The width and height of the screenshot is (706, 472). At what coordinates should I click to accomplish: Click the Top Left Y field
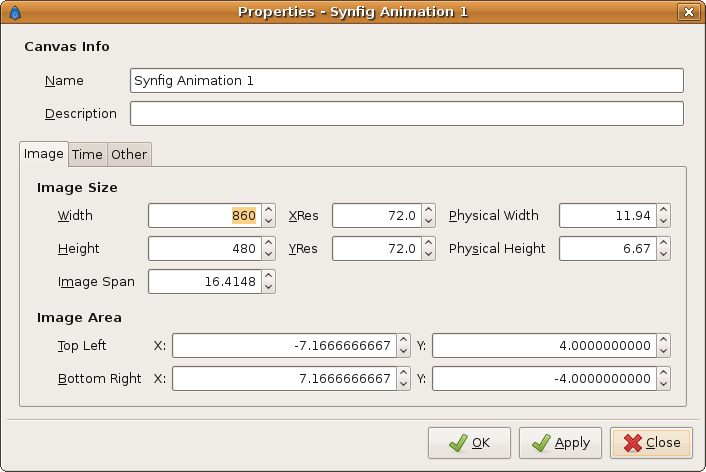[x=544, y=345]
